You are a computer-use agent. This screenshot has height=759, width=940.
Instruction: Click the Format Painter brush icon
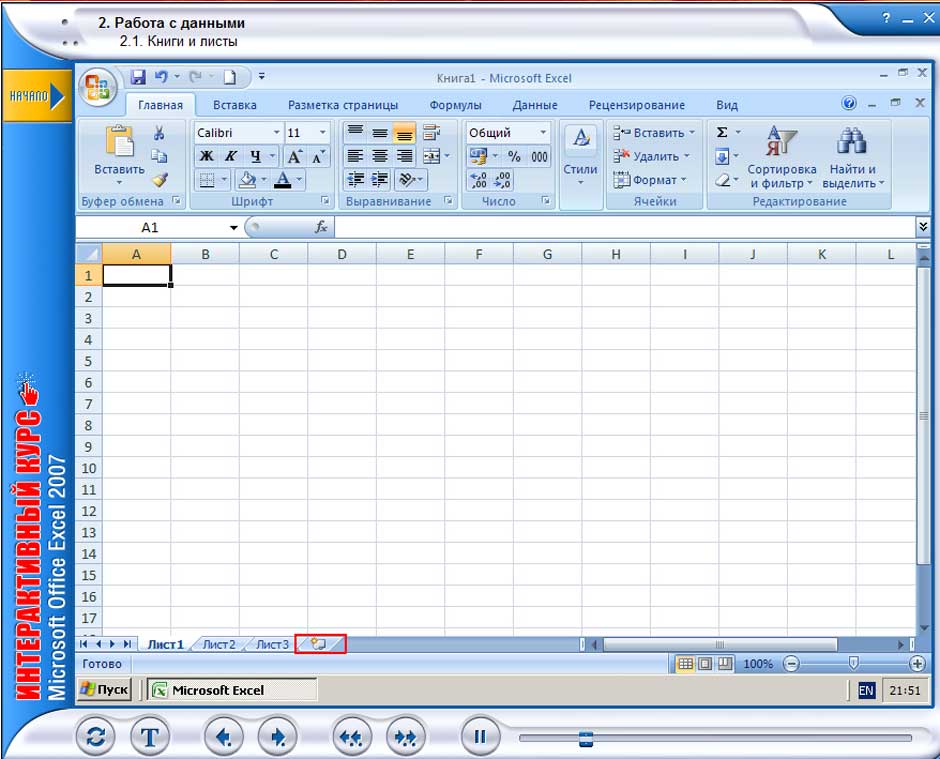(x=159, y=179)
